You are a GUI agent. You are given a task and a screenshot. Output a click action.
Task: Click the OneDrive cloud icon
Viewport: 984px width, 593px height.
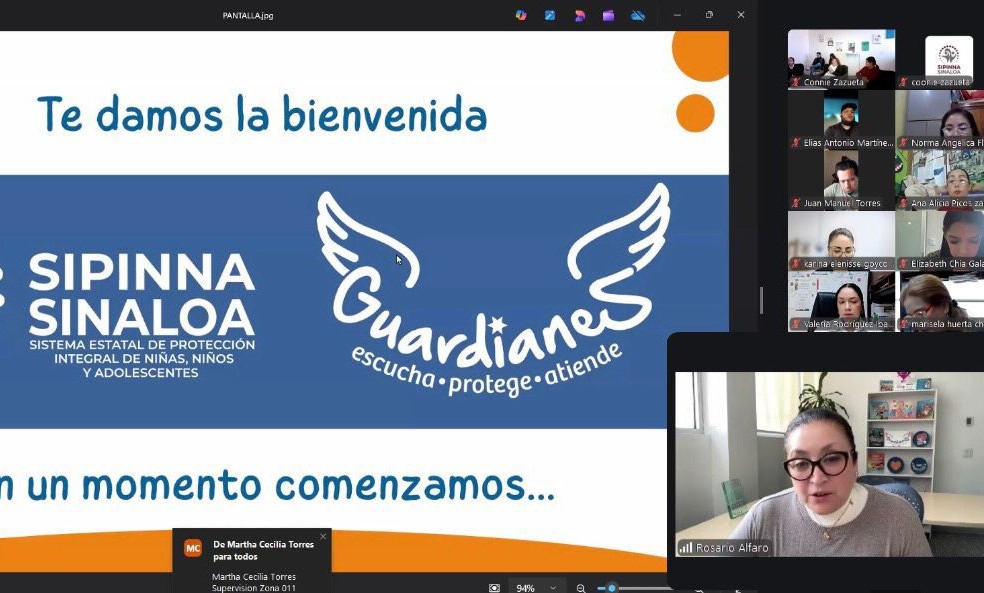point(638,15)
